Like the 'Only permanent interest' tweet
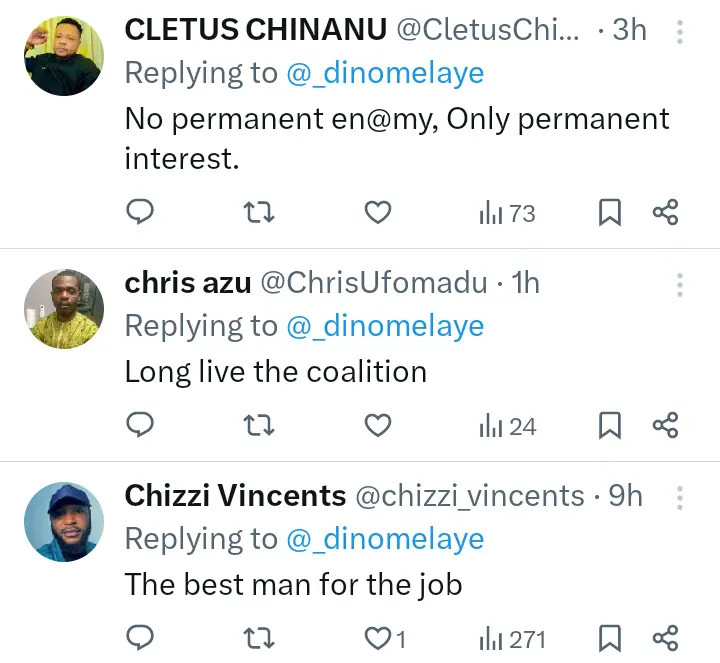This screenshot has height=663, width=720. (x=377, y=212)
